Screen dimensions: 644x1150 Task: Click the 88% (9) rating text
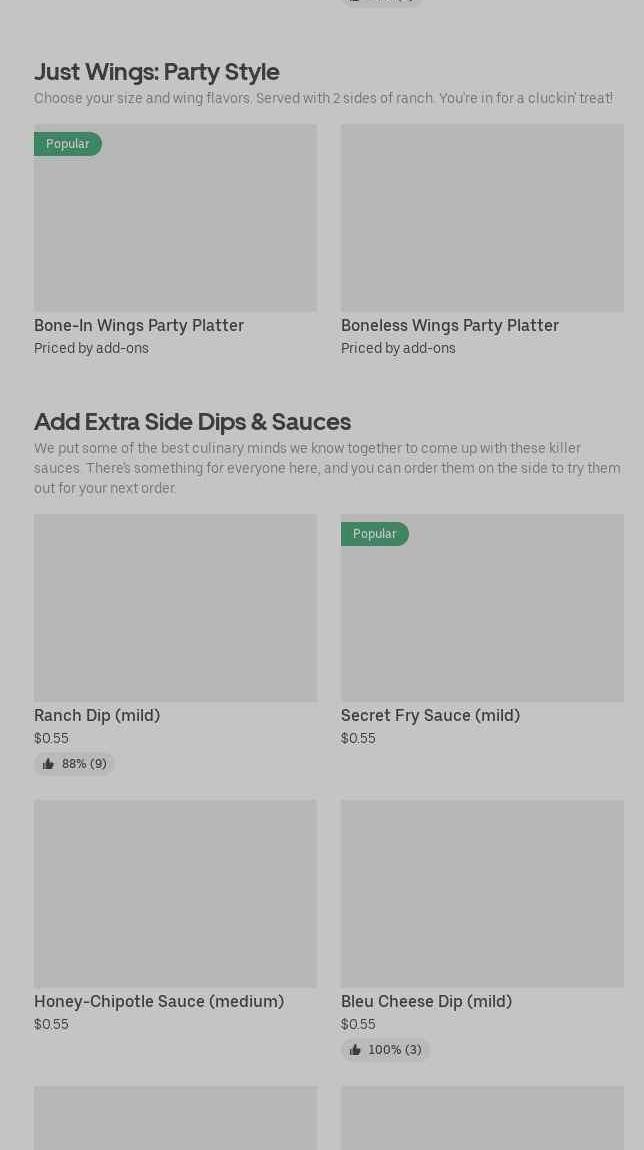point(84,764)
